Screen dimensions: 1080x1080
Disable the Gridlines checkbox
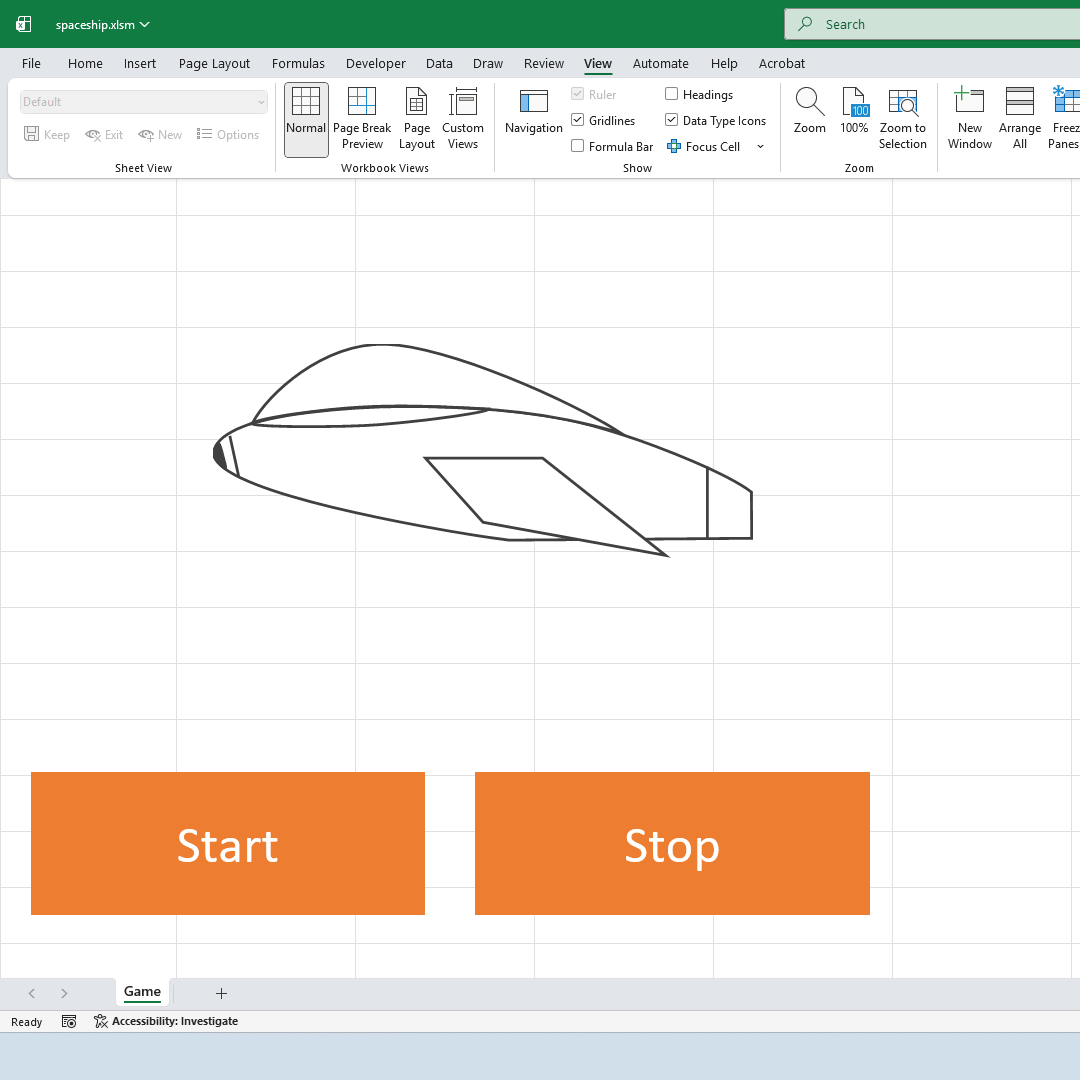tap(577, 119)
